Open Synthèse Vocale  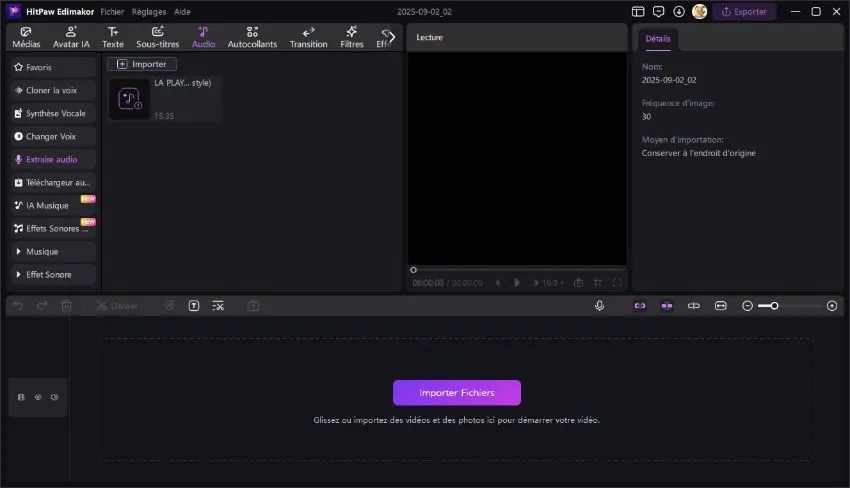[x=53, y=113]
